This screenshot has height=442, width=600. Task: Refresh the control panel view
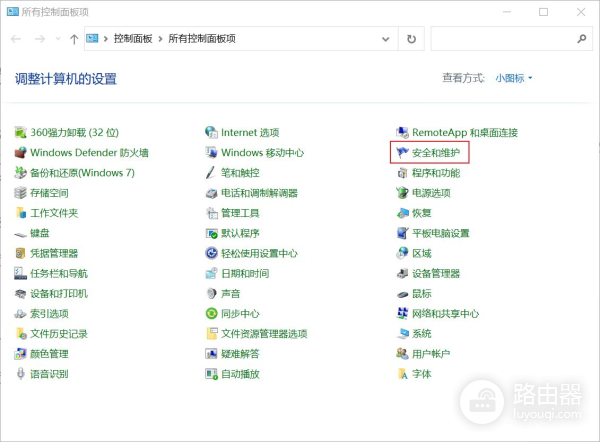click(x=411, y=39)
